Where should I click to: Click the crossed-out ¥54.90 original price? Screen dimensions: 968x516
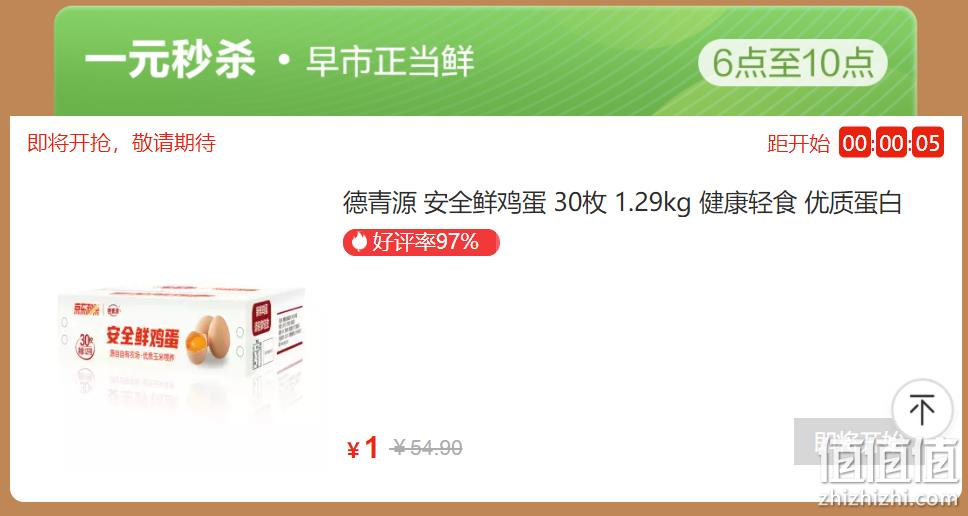(427, 447)
